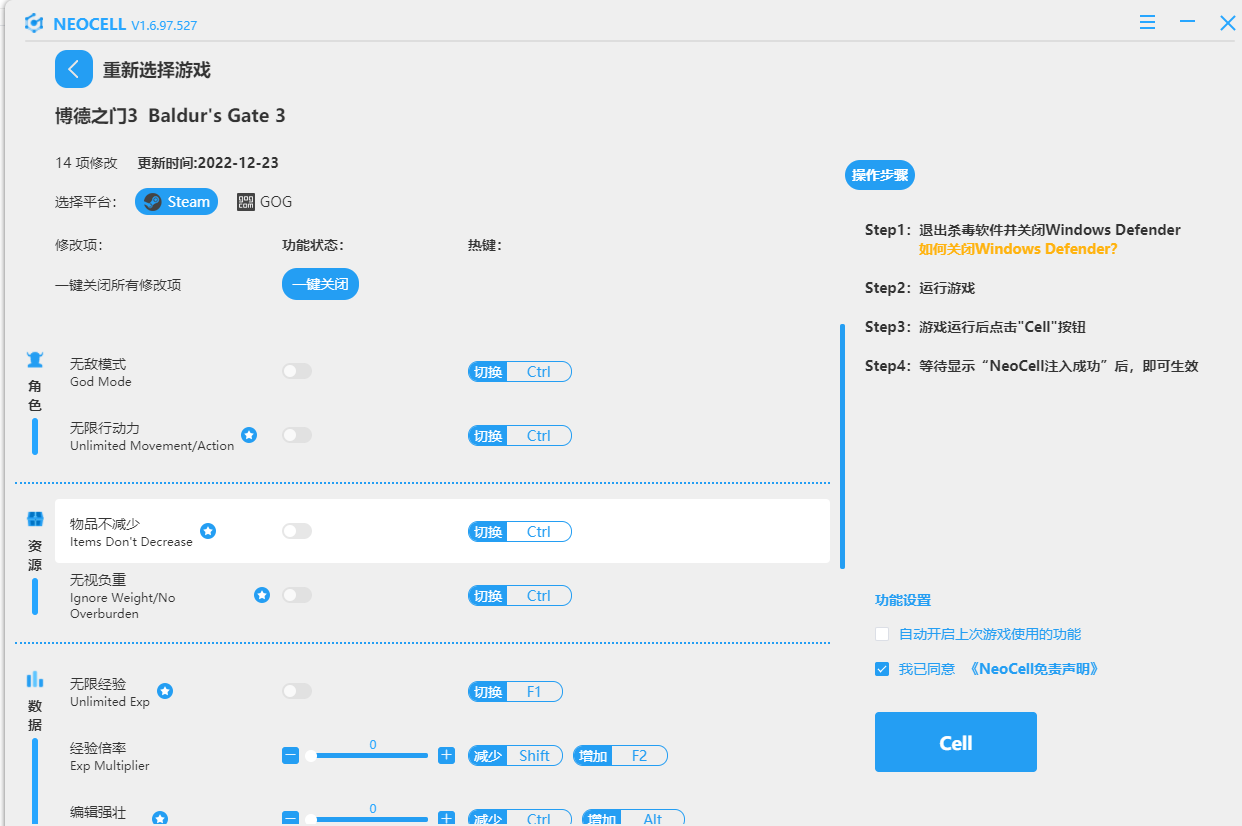Select the Steam platform
Image resolution: width=1242 pixels, height=826 pixels.
(176, 202)
